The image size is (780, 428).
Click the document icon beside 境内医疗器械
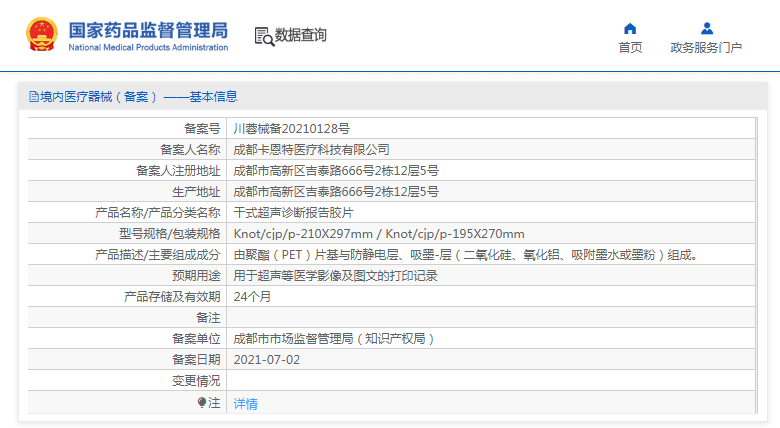[33, 97]
